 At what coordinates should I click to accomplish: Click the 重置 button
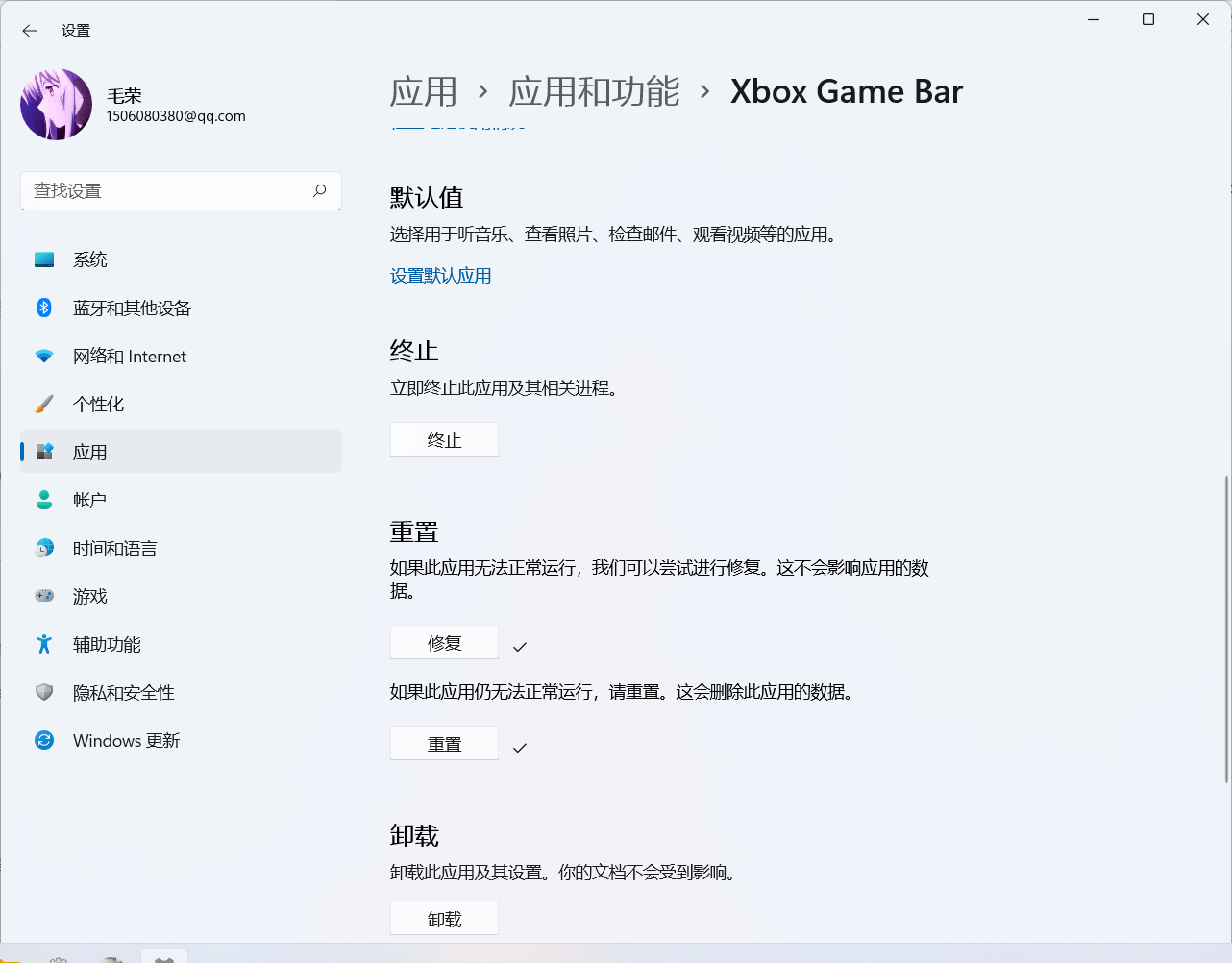pos(444,743)
